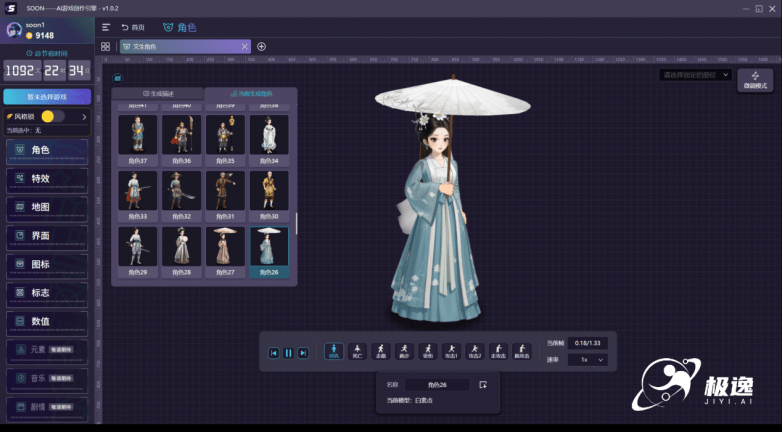The width and height of the screenshot is (782, 432).
Task: Click the hamburger menu icon beside 首页
Action: click(106, 27)
